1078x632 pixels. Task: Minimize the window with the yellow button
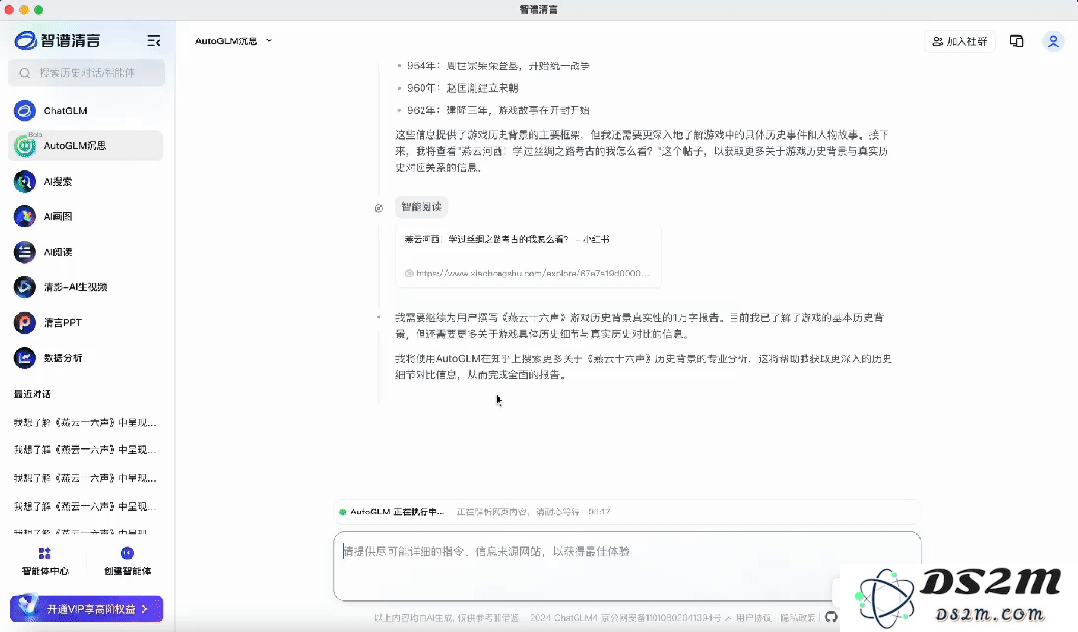click(x=24, y=10)
